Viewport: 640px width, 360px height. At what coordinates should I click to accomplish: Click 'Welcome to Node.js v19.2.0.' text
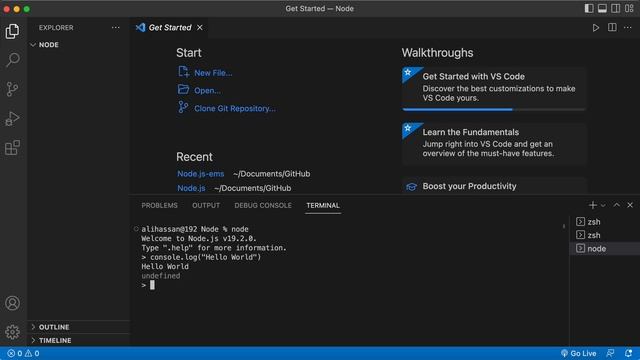coord(199,238)
